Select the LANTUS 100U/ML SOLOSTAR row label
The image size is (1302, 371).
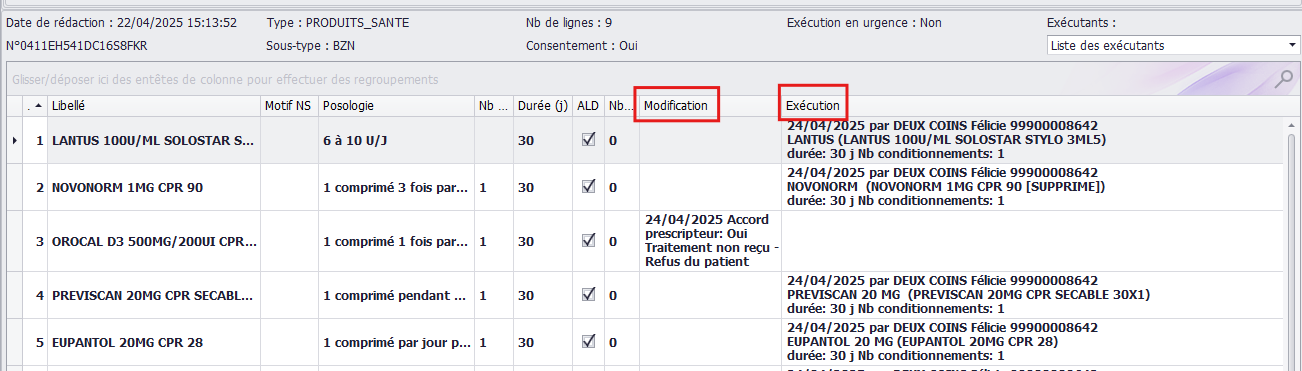tap(153, 141)
